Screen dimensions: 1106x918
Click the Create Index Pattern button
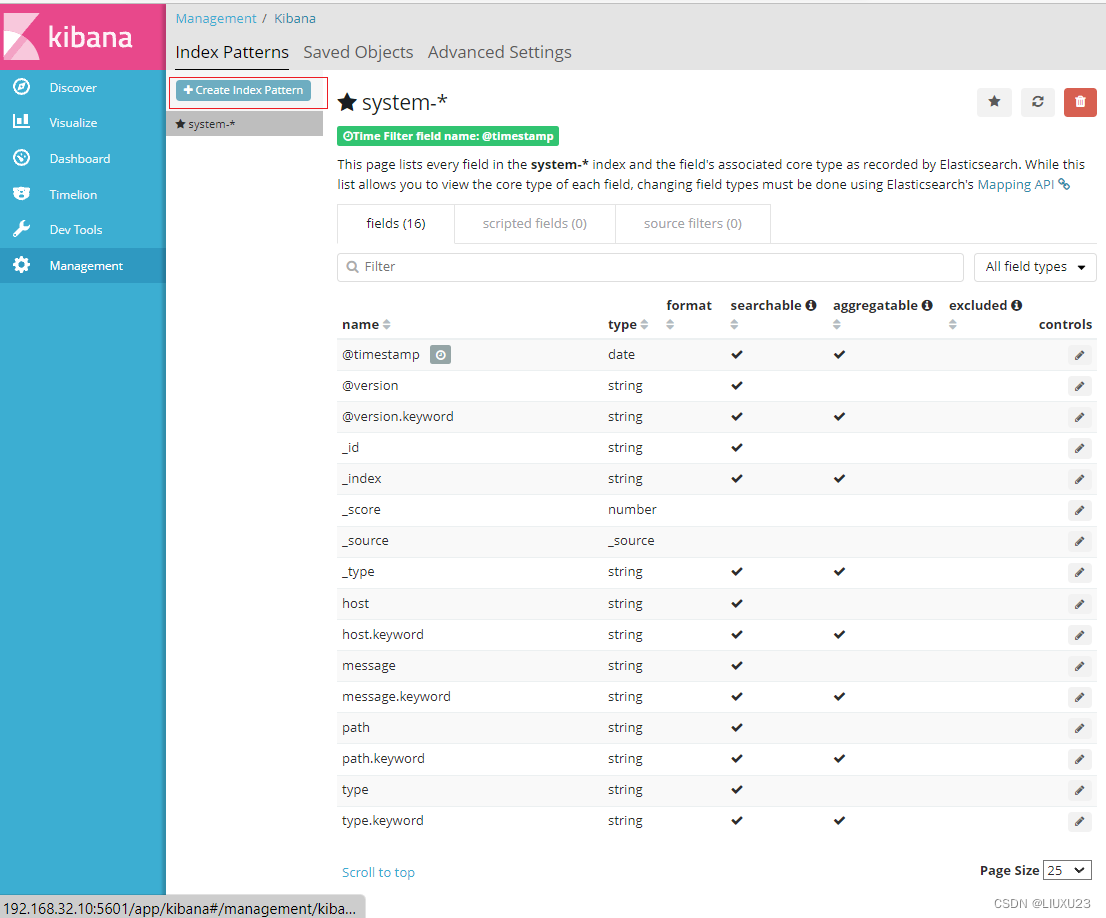click(x=243, y=90)
